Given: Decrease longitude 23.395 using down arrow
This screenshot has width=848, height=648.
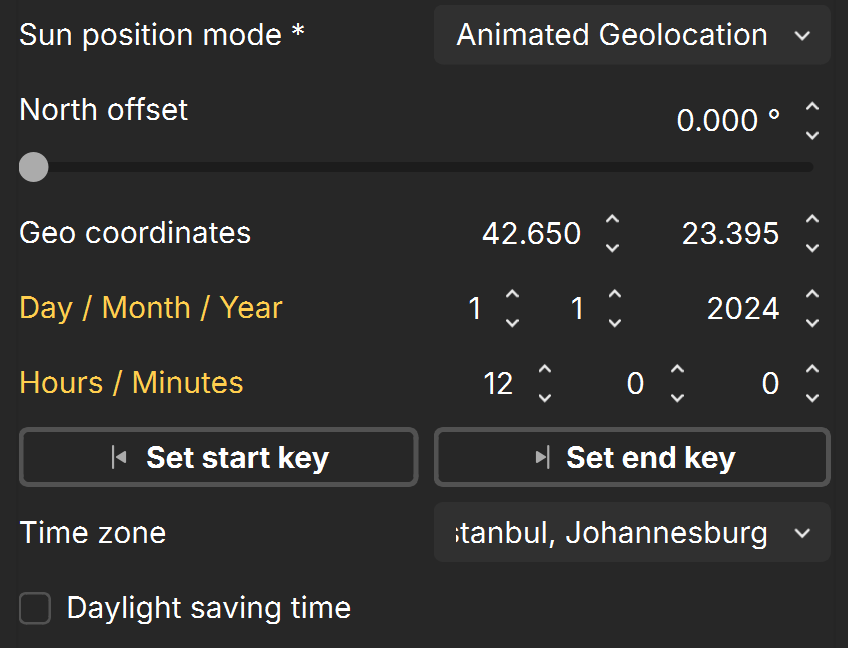Looking at the screenshot, I should tap(812, 248).
